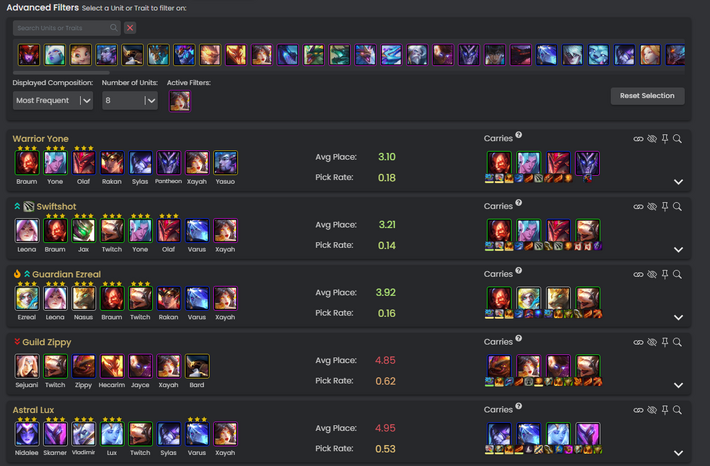Click the Carries help icon in Warrior Yone

(518, 135)
